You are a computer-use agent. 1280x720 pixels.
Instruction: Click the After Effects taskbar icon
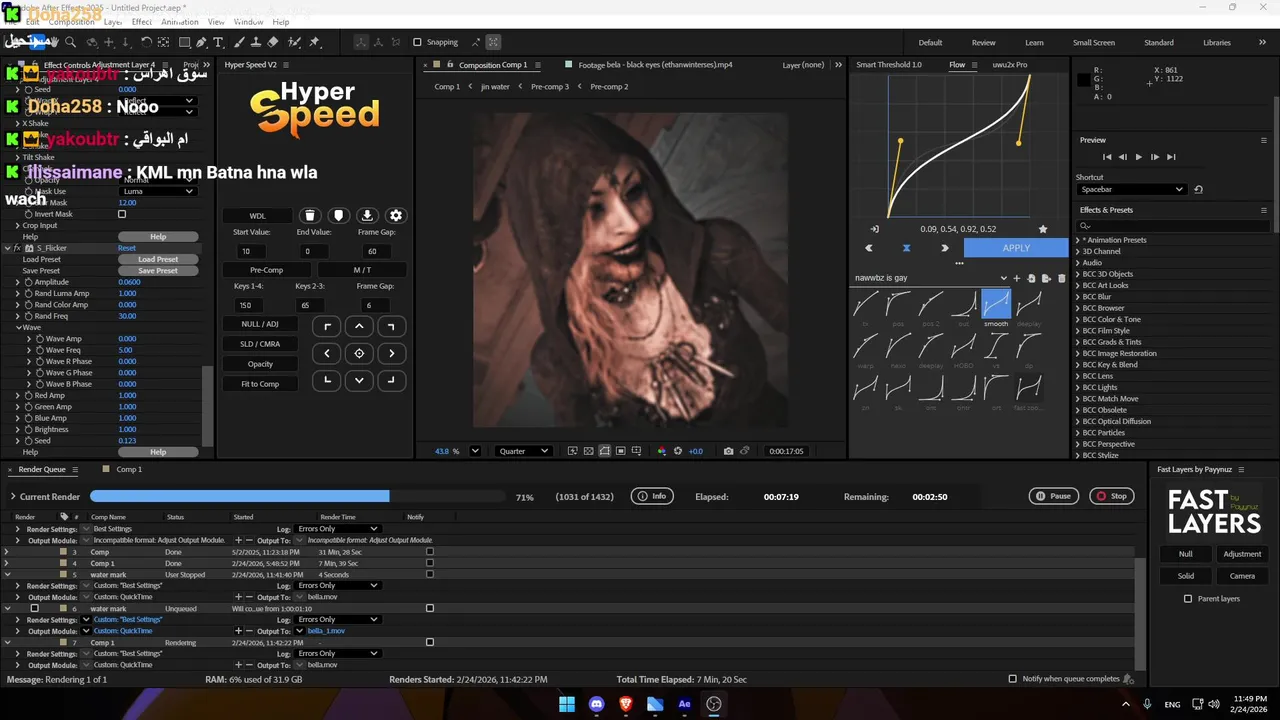click(684, 704)
